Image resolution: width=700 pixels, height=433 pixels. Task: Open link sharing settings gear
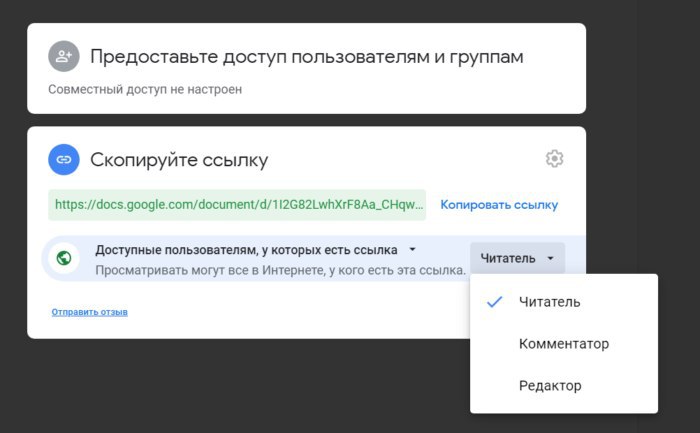pyautogui.click(x=555, y=159)
